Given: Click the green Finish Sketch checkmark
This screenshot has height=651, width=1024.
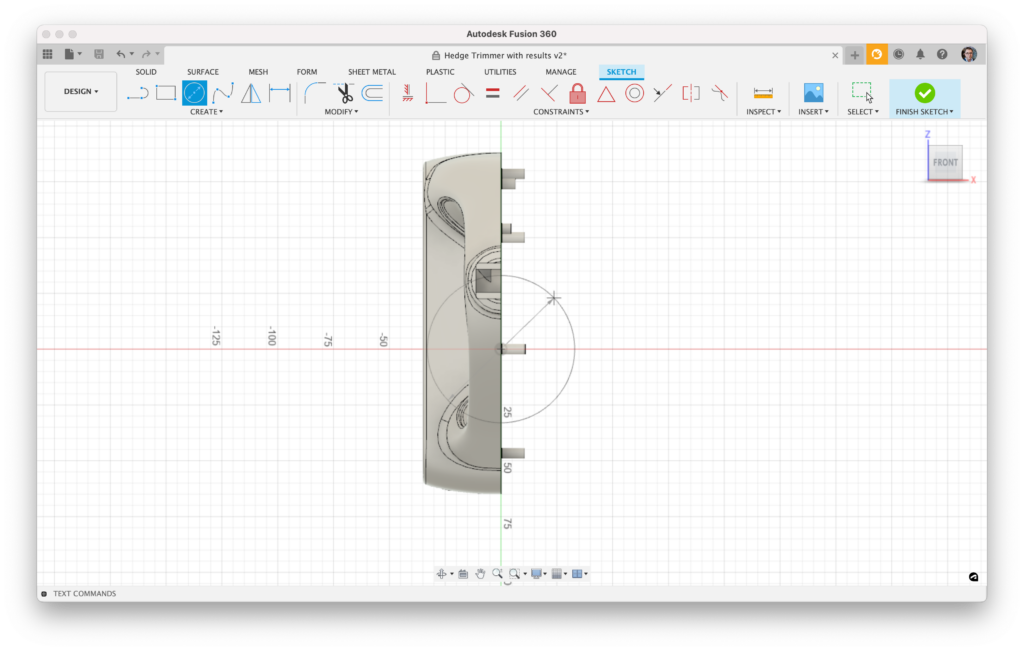Looking at the screenshot, I should click(924, 93).
